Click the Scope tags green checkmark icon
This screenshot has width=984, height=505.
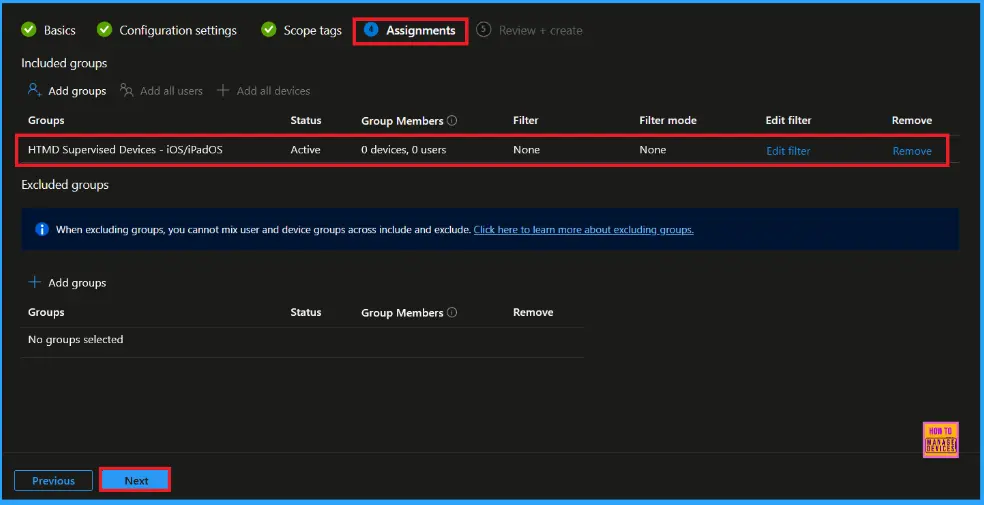pyautogui.click(x=268, y=30)
